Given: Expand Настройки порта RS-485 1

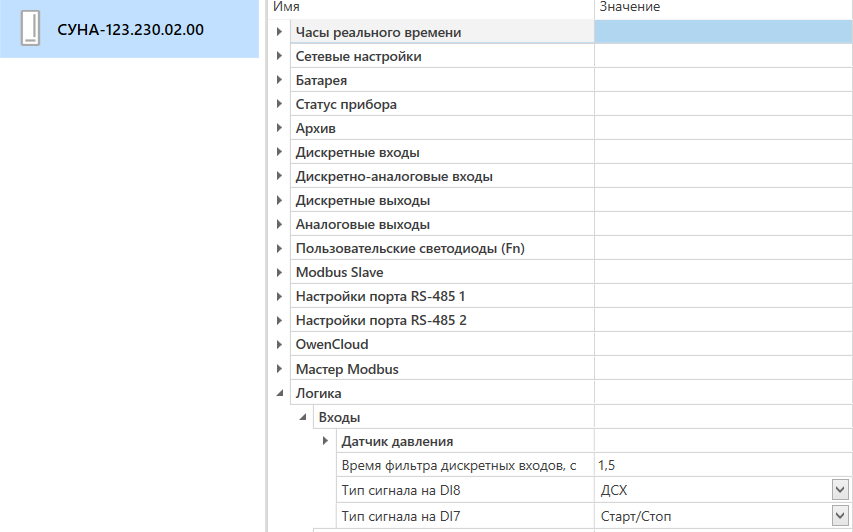Looking at the screenshot, I should pyautogui.click(x=279, y=295).
